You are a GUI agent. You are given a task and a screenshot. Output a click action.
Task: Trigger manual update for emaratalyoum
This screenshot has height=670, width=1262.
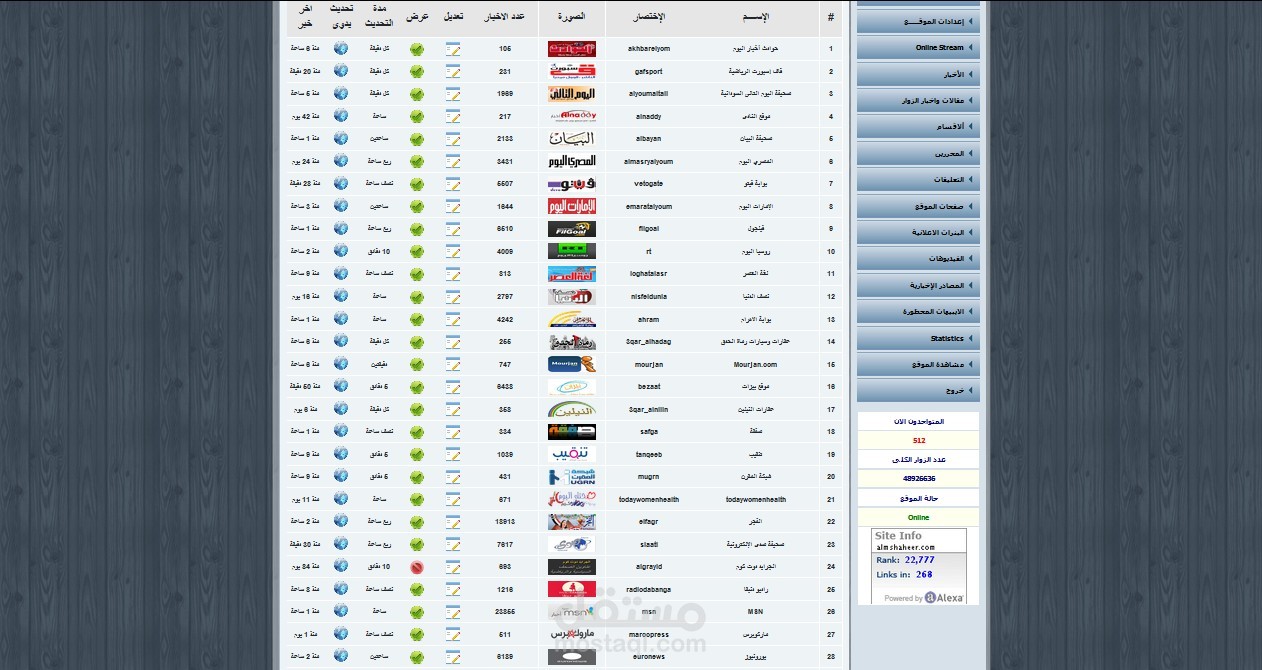click(x=341, y=206)
